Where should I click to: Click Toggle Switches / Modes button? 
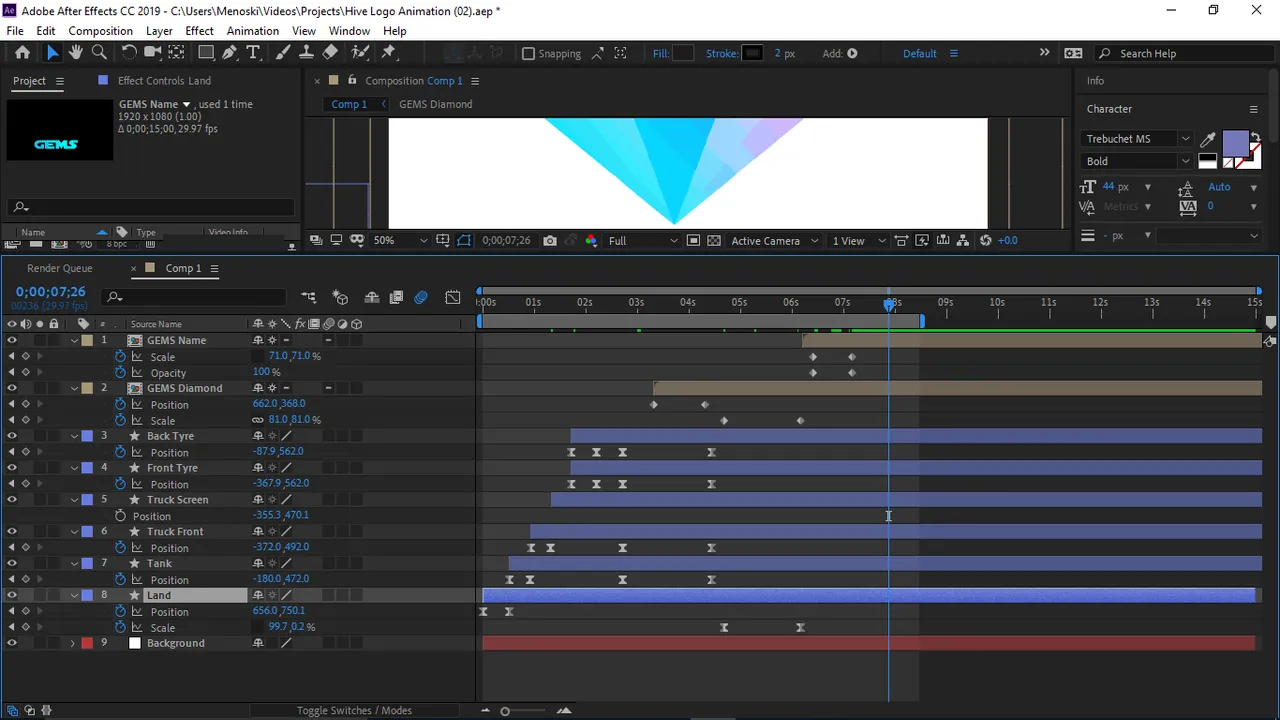point(354,710)
